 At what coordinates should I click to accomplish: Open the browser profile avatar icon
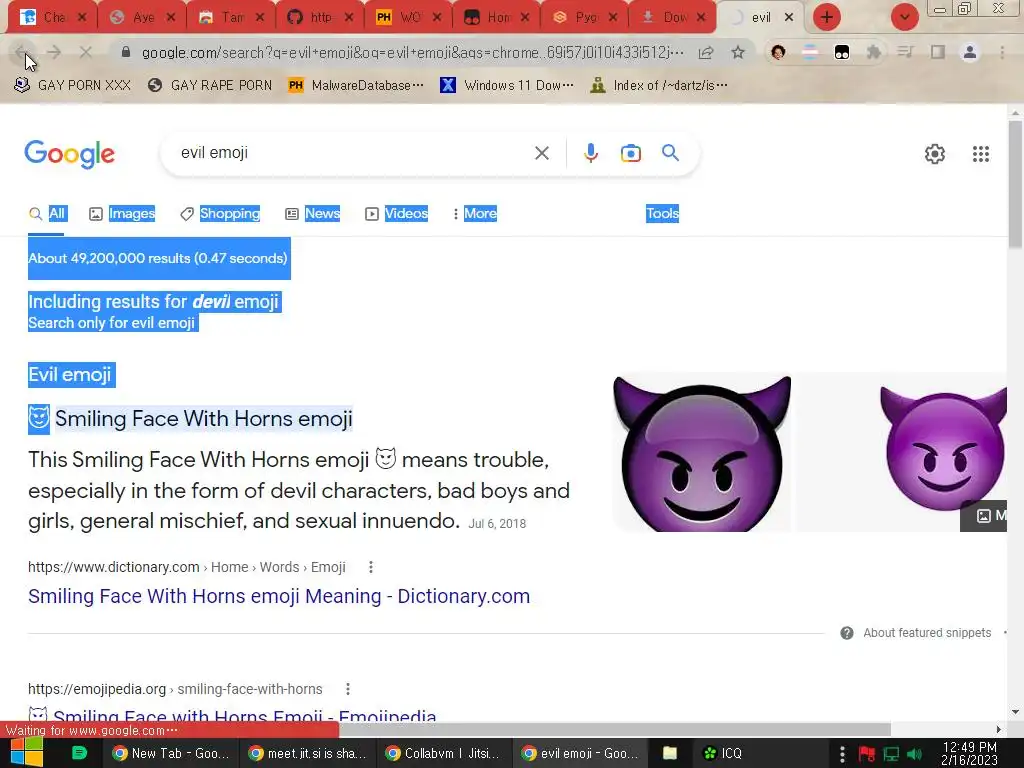[970, 52]
